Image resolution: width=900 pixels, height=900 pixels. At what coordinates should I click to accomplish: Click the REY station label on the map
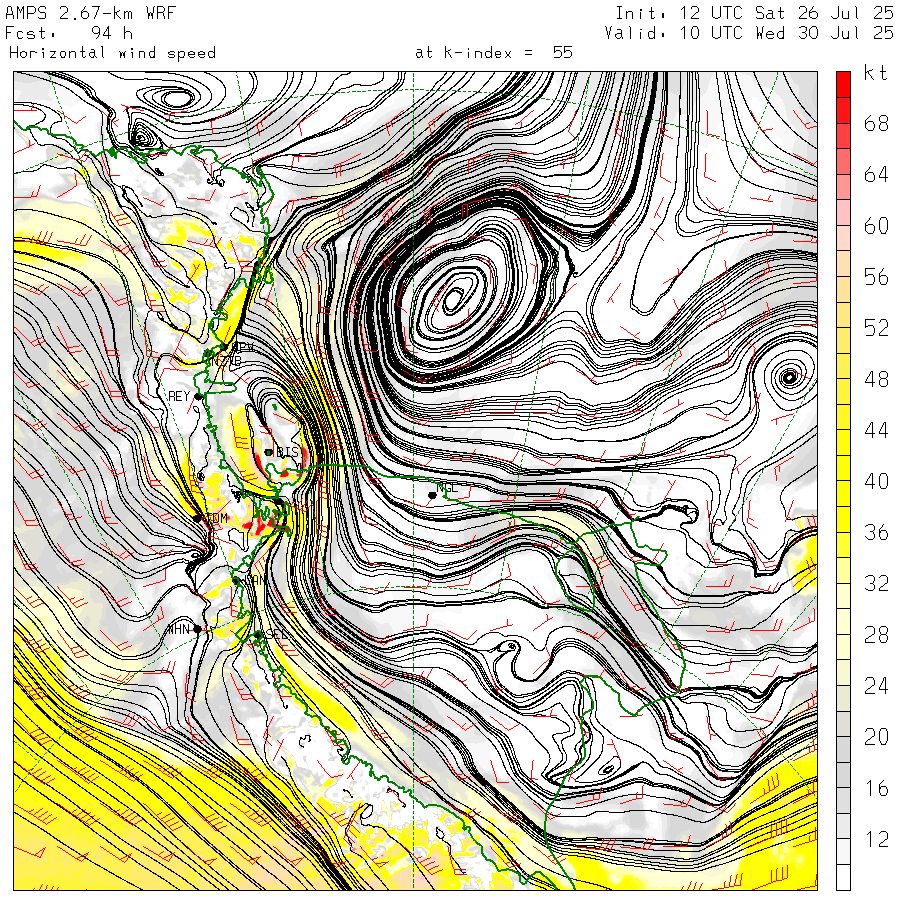[179, 396]
